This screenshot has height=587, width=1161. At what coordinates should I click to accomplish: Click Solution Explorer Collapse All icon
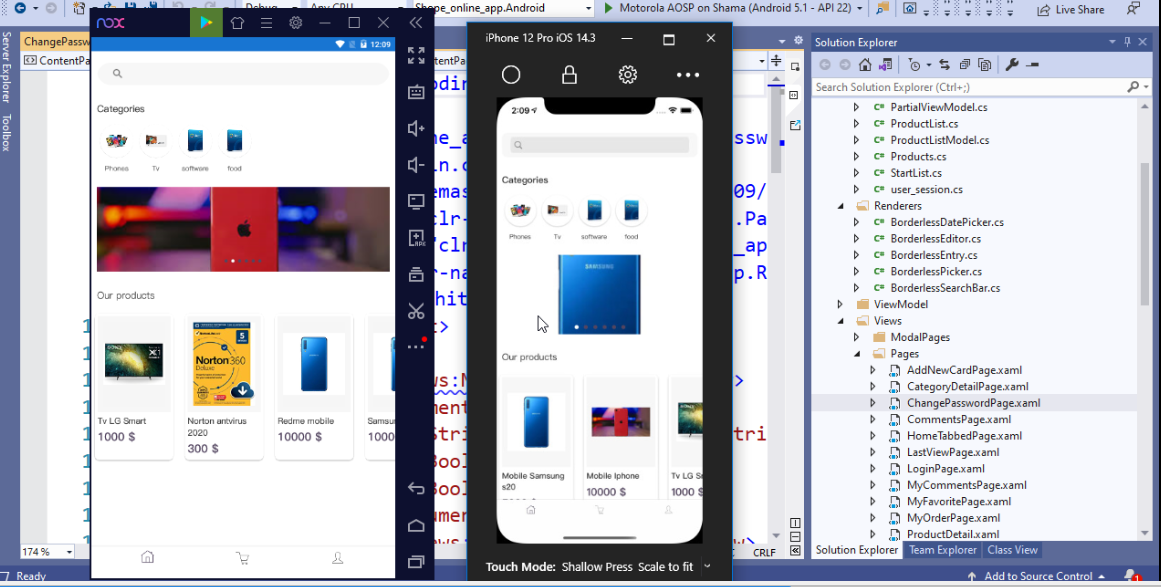pyautogui.click(x=965, y=65)
